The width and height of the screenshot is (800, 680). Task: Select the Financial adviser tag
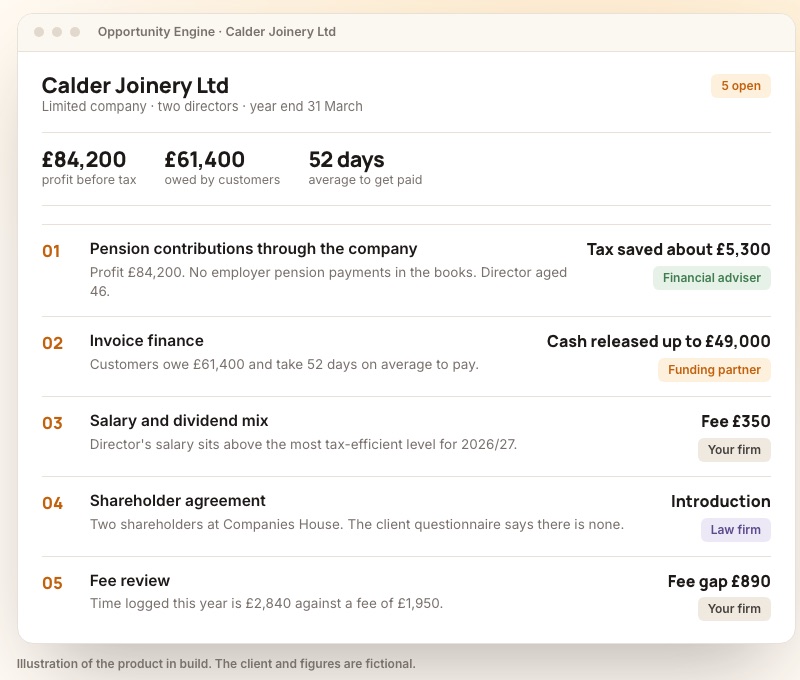click(x=711, y=278)
